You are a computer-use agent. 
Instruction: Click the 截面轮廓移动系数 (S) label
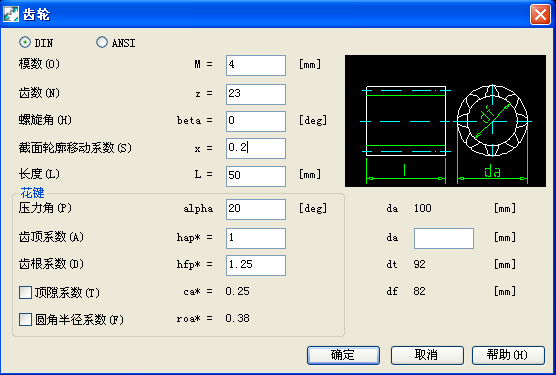click(x=75, y=148)
